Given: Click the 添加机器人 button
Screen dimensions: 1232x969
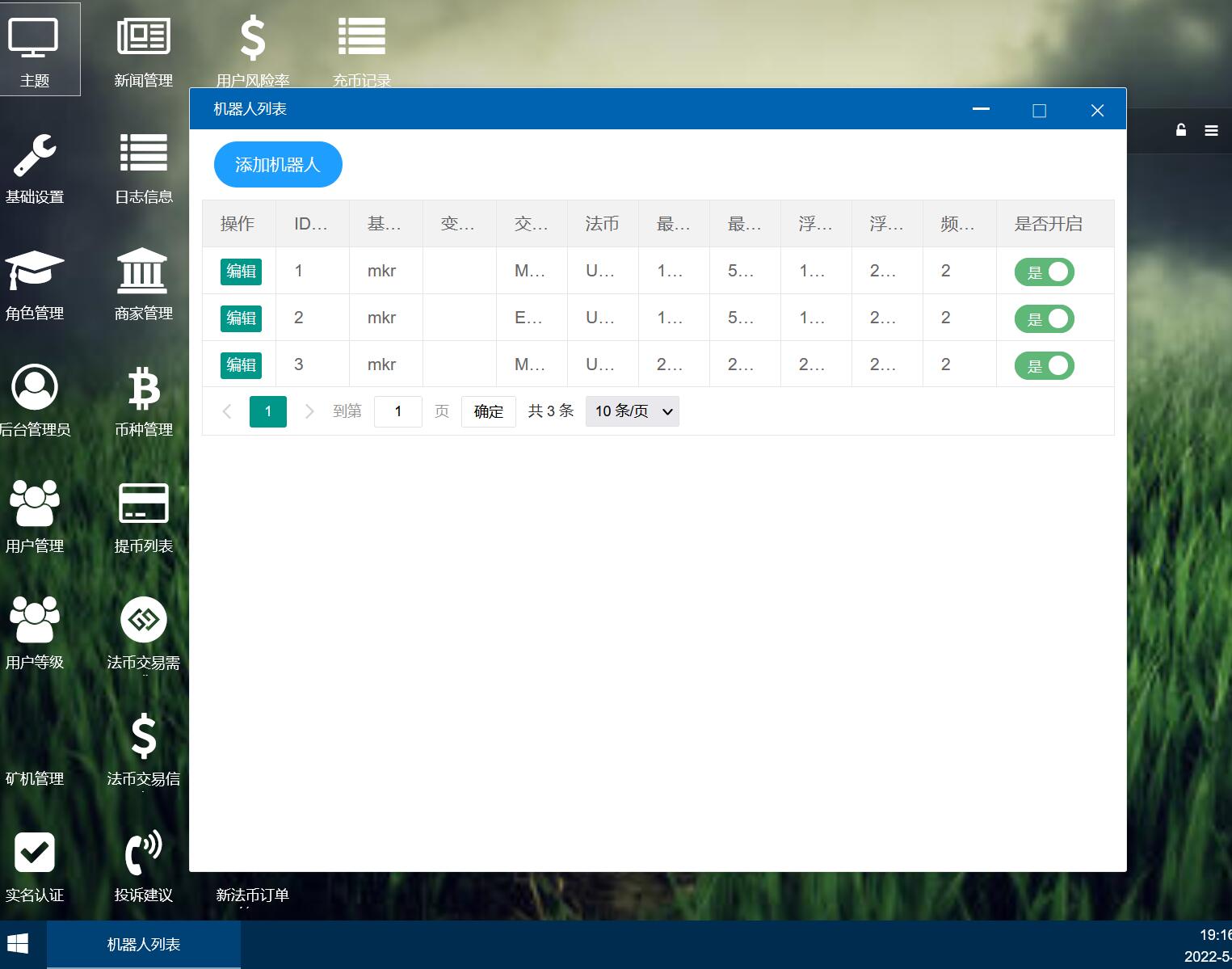Looking at the screenshot, I should coord(278,165).
